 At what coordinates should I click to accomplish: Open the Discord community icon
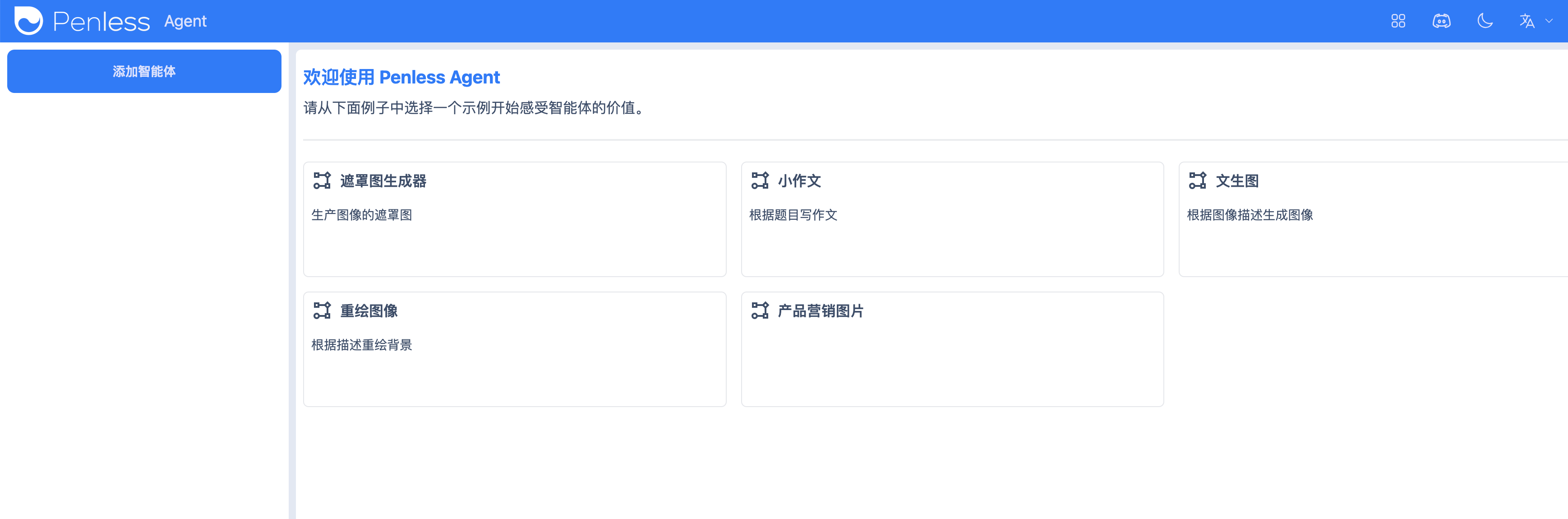tap(1441, 21)
